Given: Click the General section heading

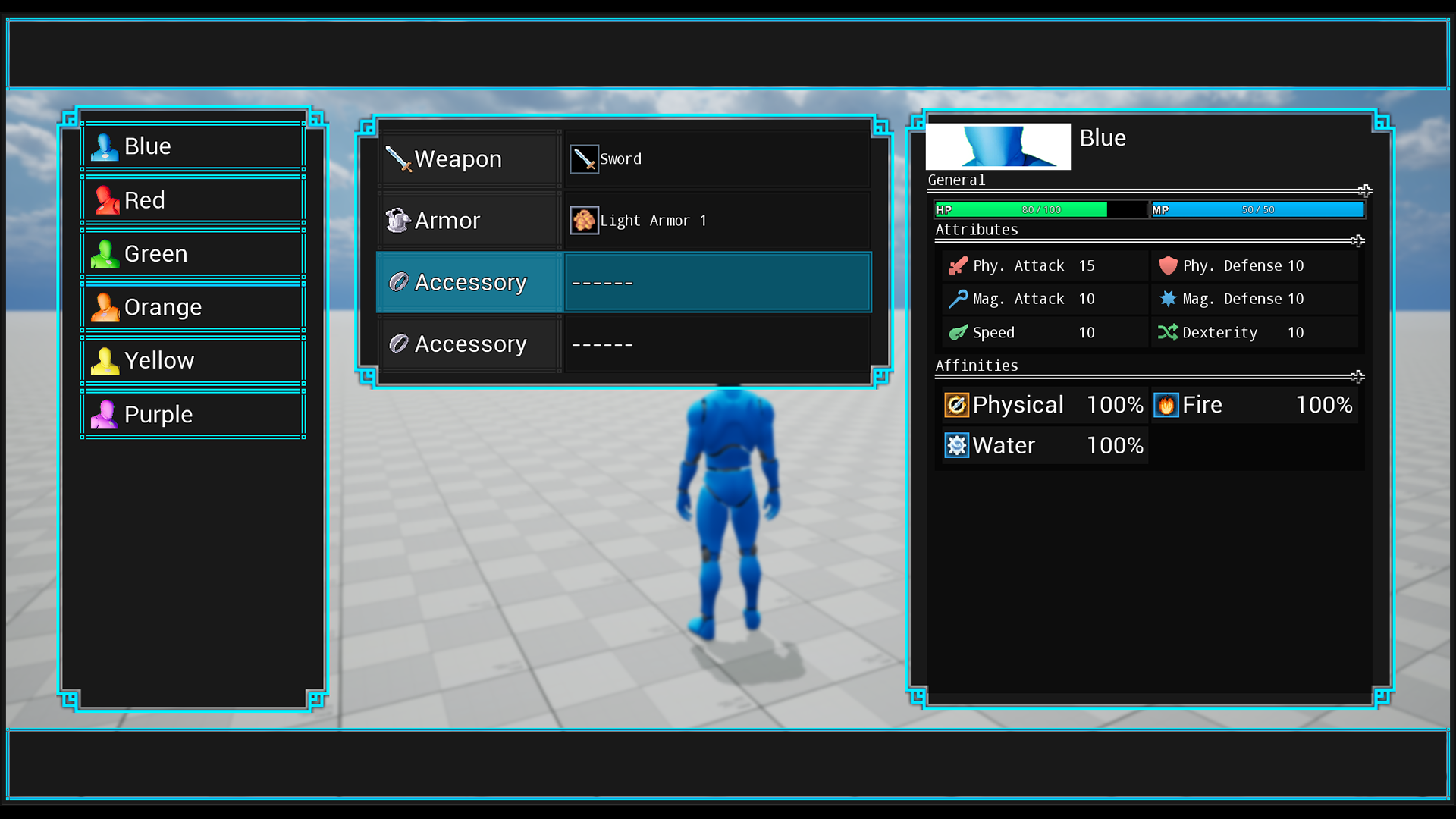Looking at the screenshot, I should click(956, 180).
